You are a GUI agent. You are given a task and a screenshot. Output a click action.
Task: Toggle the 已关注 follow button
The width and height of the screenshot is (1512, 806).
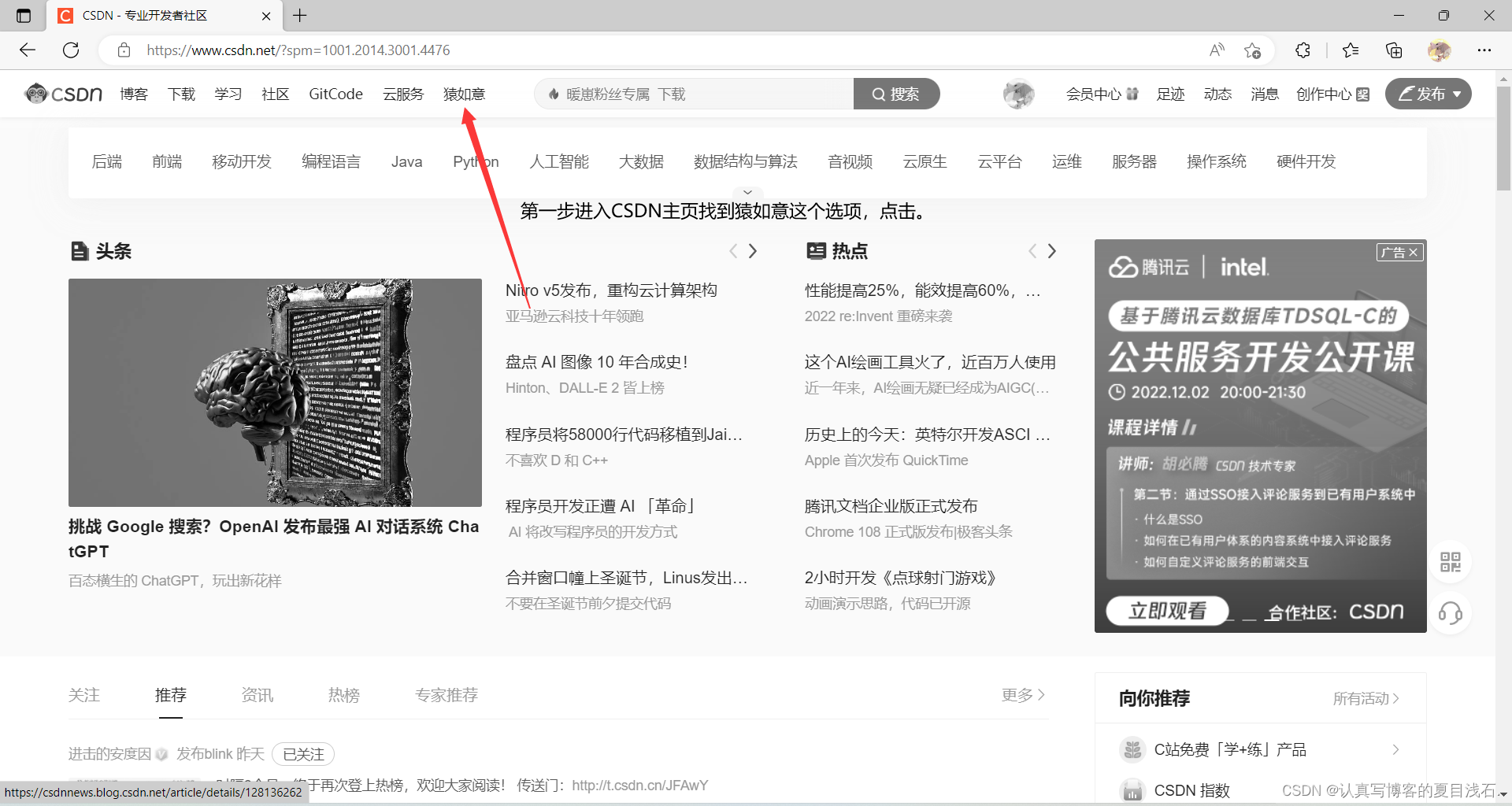(x=303, y=754)
